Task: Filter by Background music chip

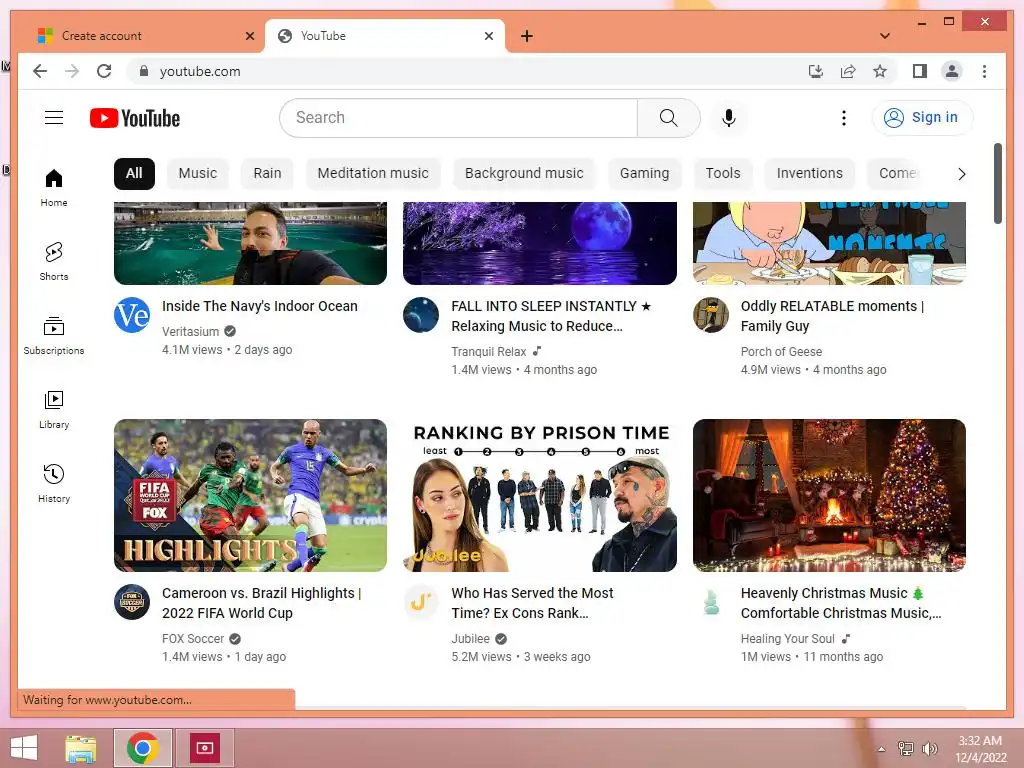Action: pos(524,174)
